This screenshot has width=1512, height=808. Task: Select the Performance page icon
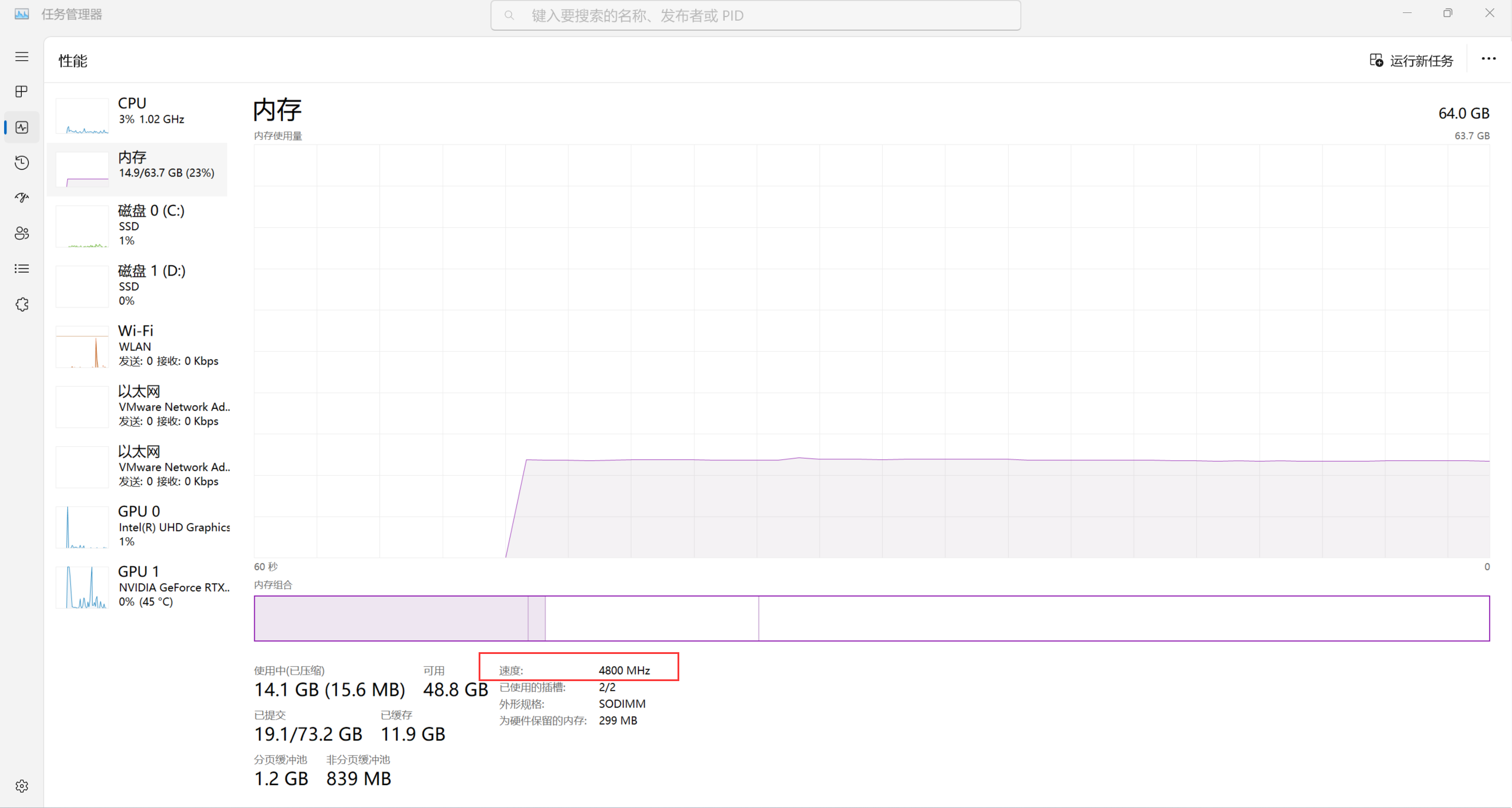coord(22,127)
